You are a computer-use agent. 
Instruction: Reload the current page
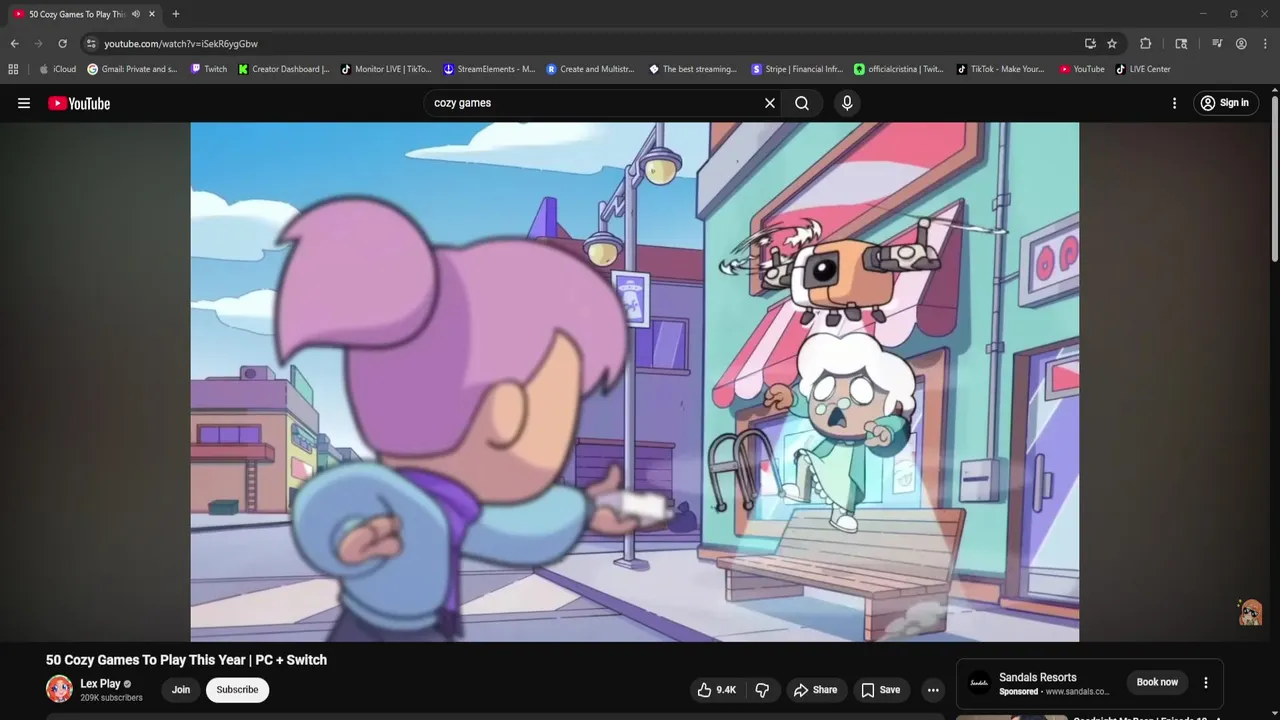[62, 44]
